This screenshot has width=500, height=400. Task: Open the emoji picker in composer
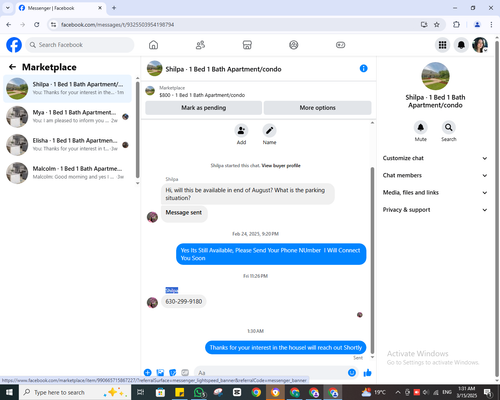click(352, 373)
